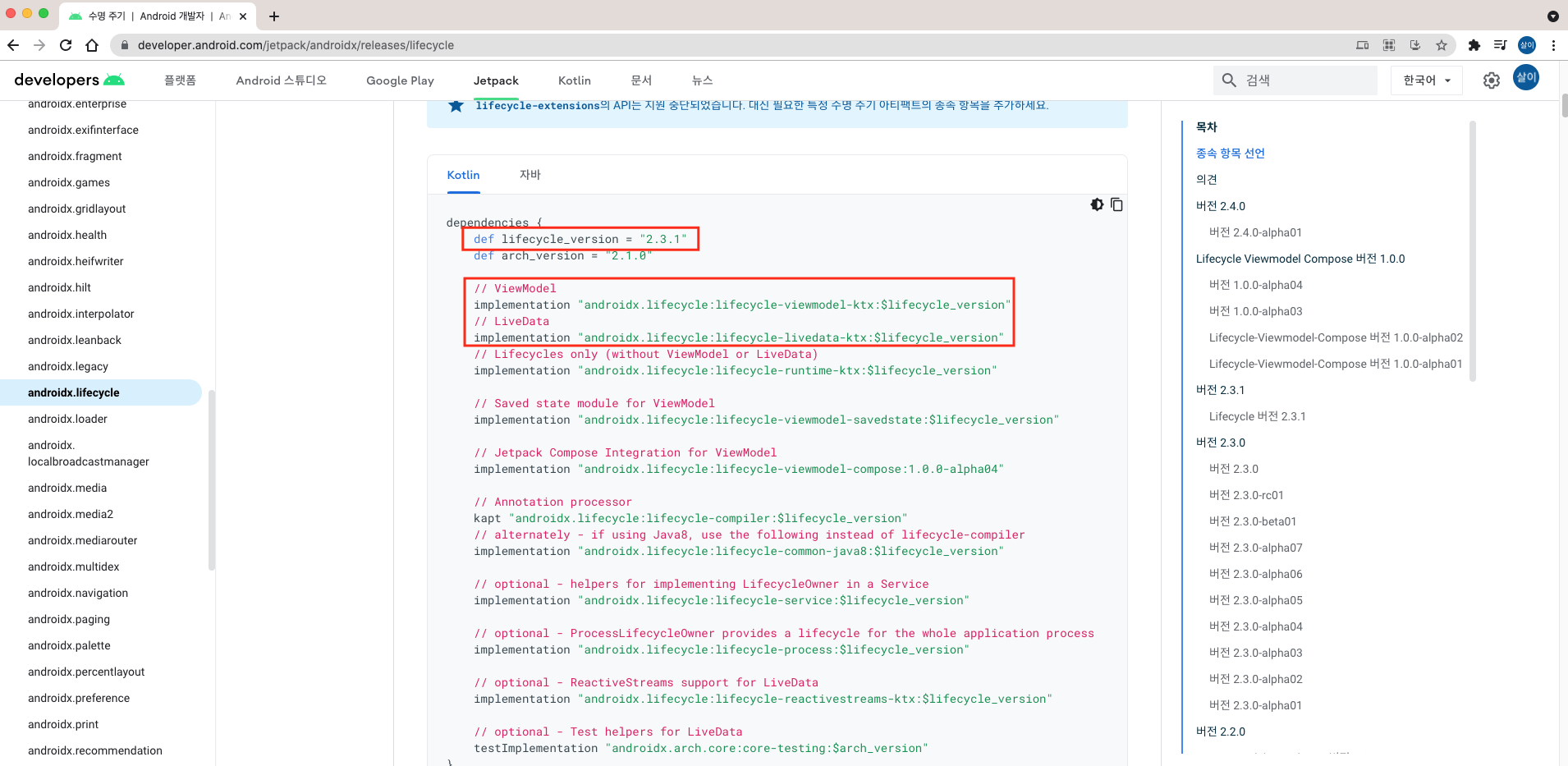Open the media control playlist icon

(1500, 45)
